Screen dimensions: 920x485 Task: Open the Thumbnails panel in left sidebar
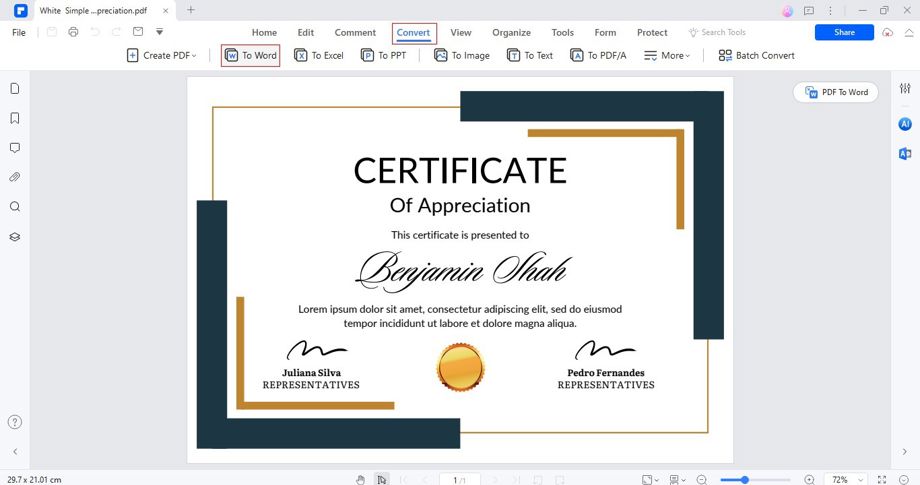tap(15, 89)
